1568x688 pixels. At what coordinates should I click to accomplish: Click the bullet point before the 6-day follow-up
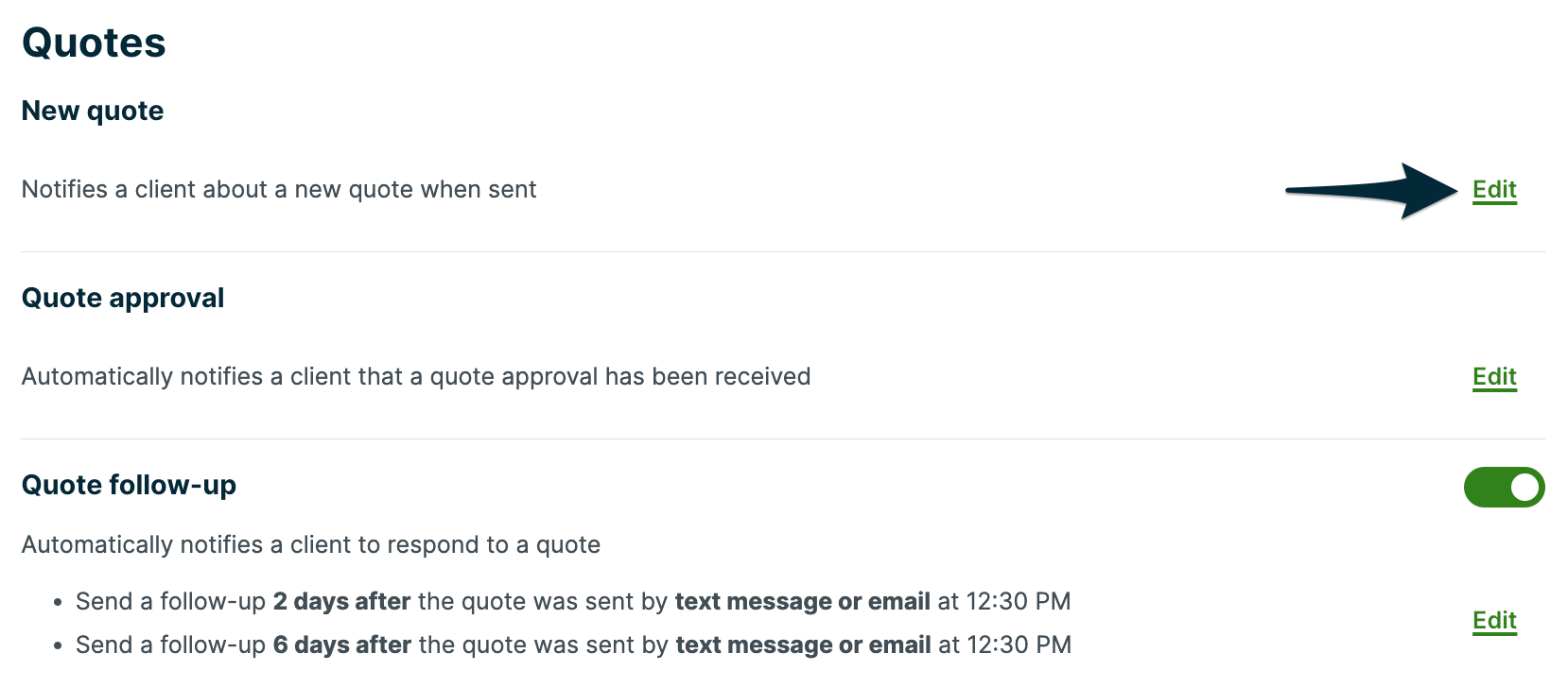59,646
